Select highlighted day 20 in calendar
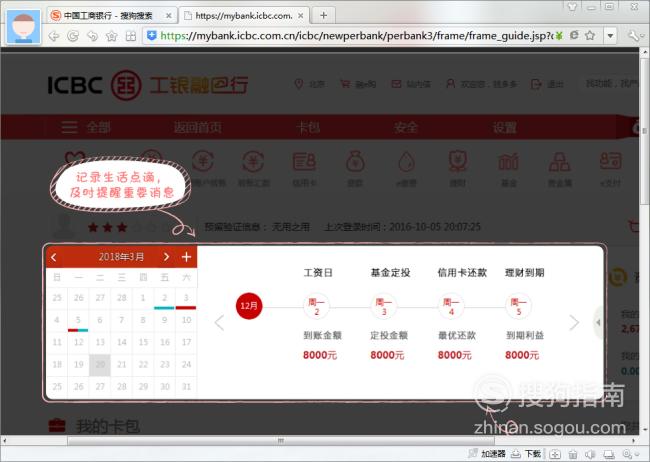 point(100,365)
